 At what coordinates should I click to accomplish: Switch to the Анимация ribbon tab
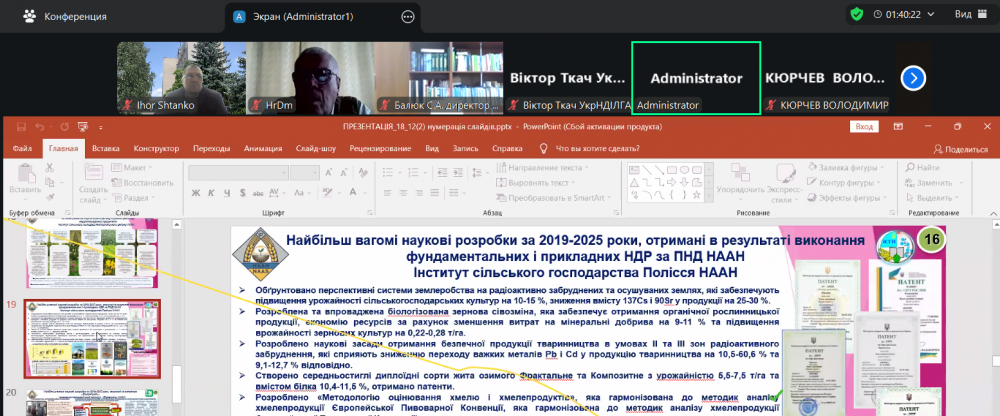(263, 148)
